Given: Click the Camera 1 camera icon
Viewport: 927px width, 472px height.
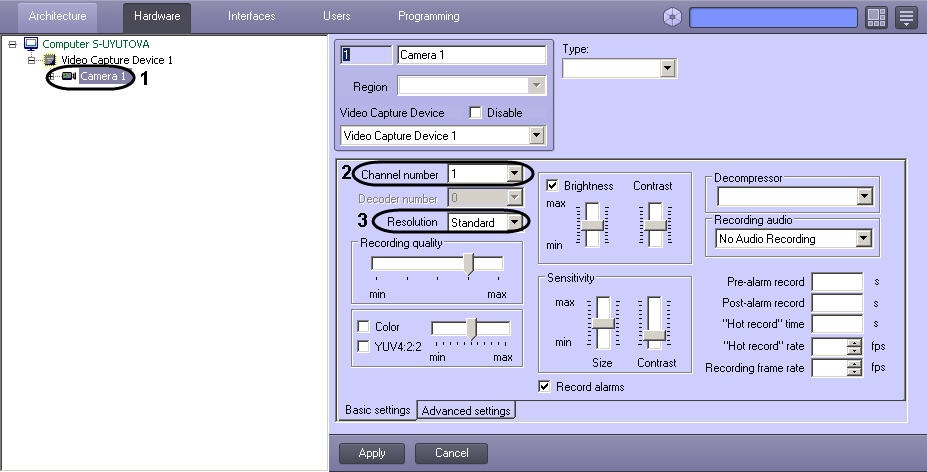Looking at the screenshot, I should click(x=68, y=77).
